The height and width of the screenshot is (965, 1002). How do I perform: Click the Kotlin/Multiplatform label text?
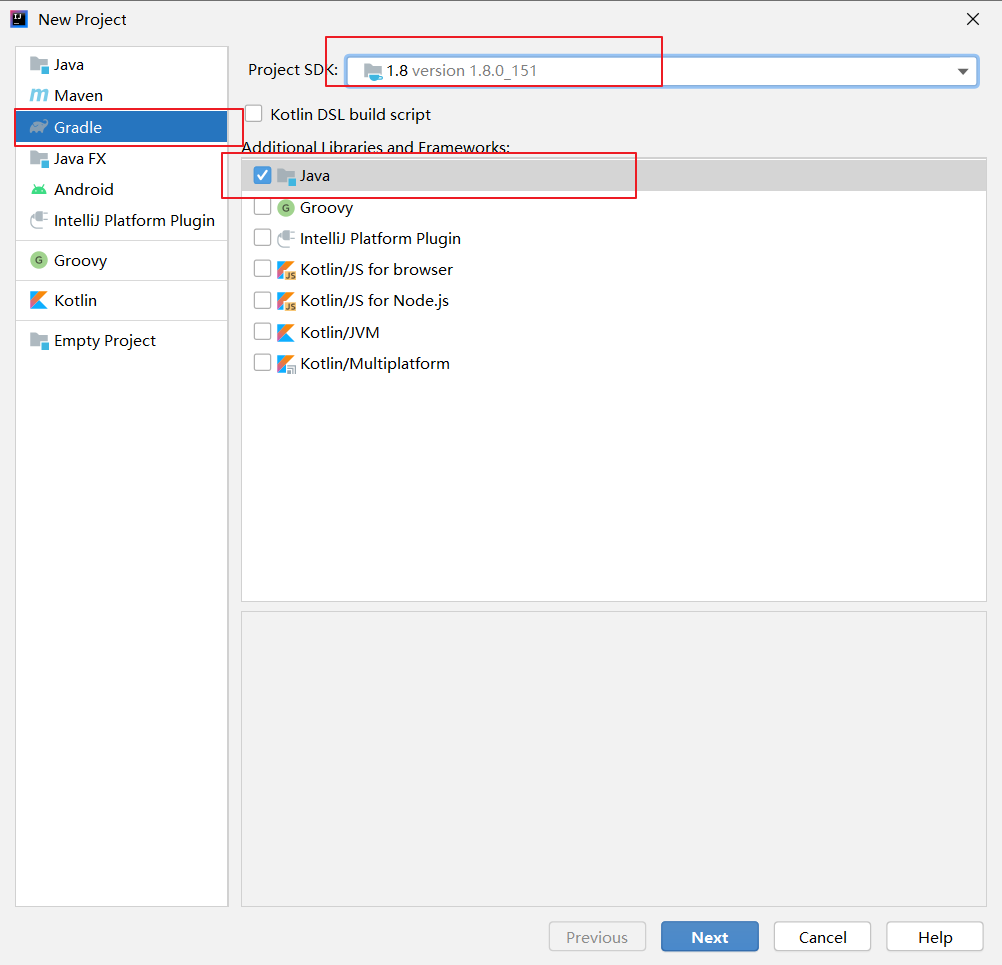[375, 364]
